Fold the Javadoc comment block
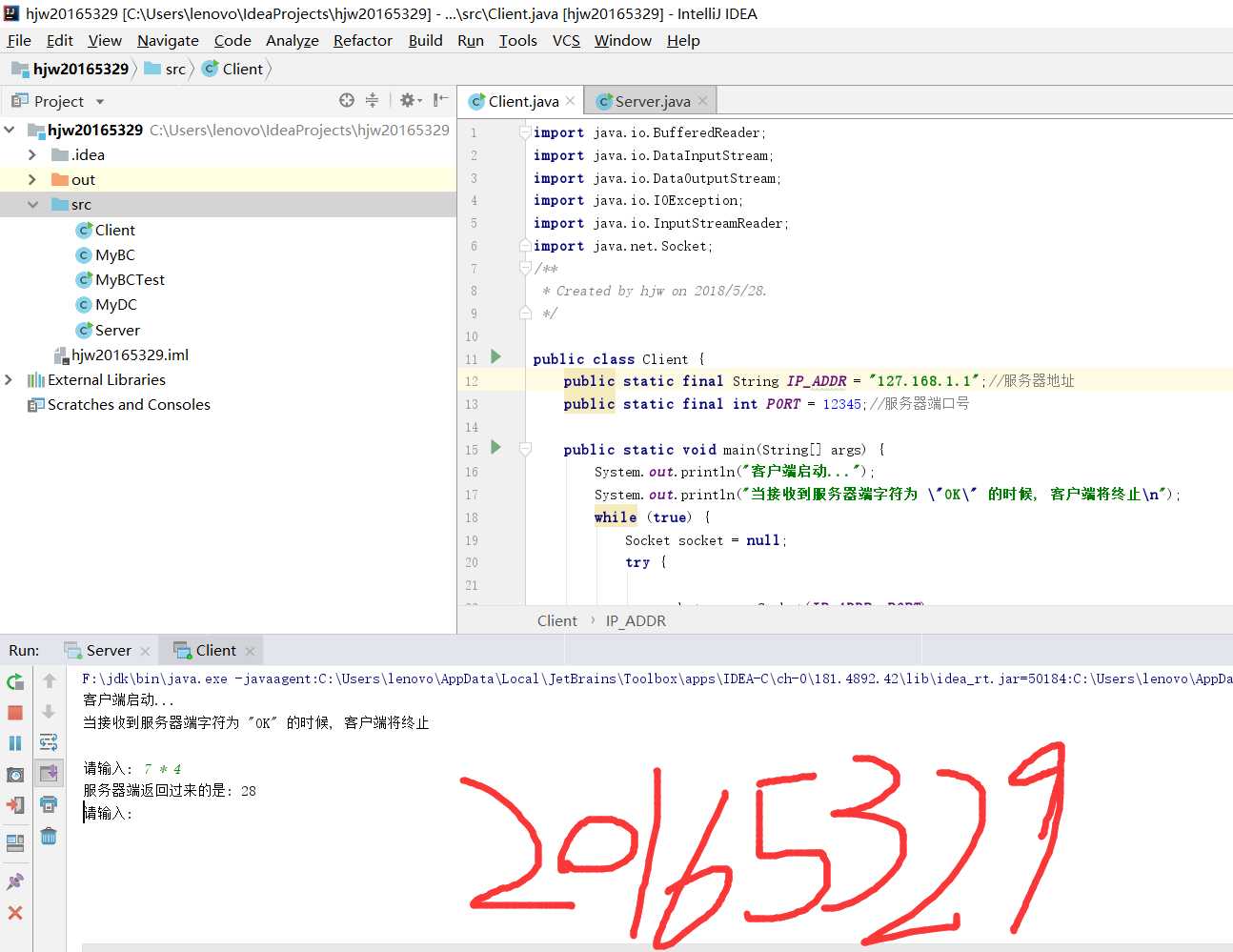 (x=525, y=268)
